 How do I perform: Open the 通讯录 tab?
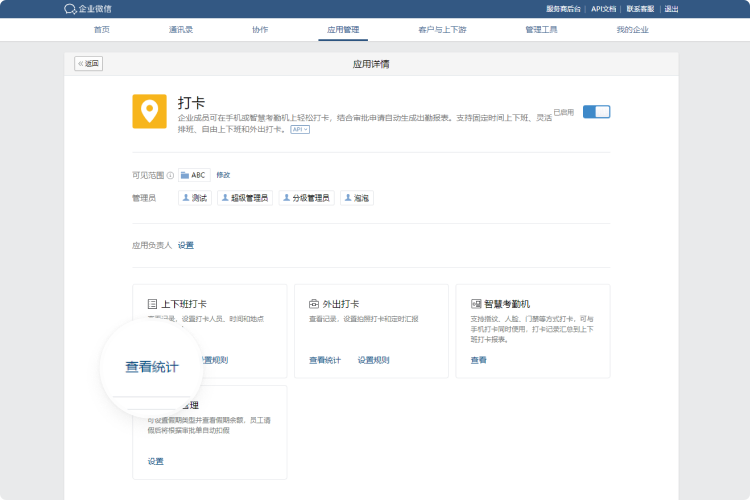(x=181, y=30)
